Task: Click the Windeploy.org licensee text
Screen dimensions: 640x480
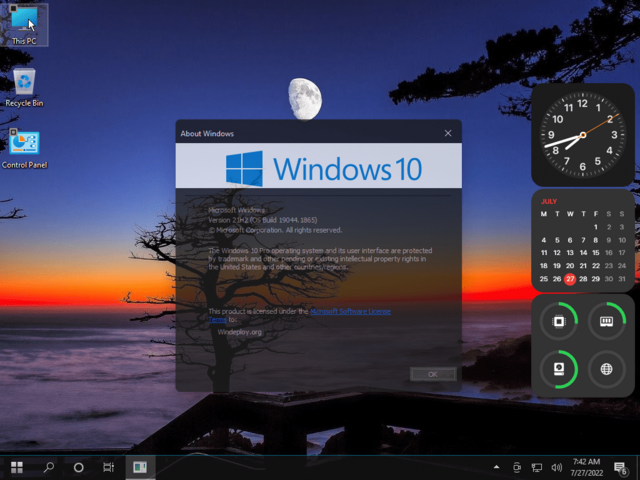Action: (x=240, y=332)
